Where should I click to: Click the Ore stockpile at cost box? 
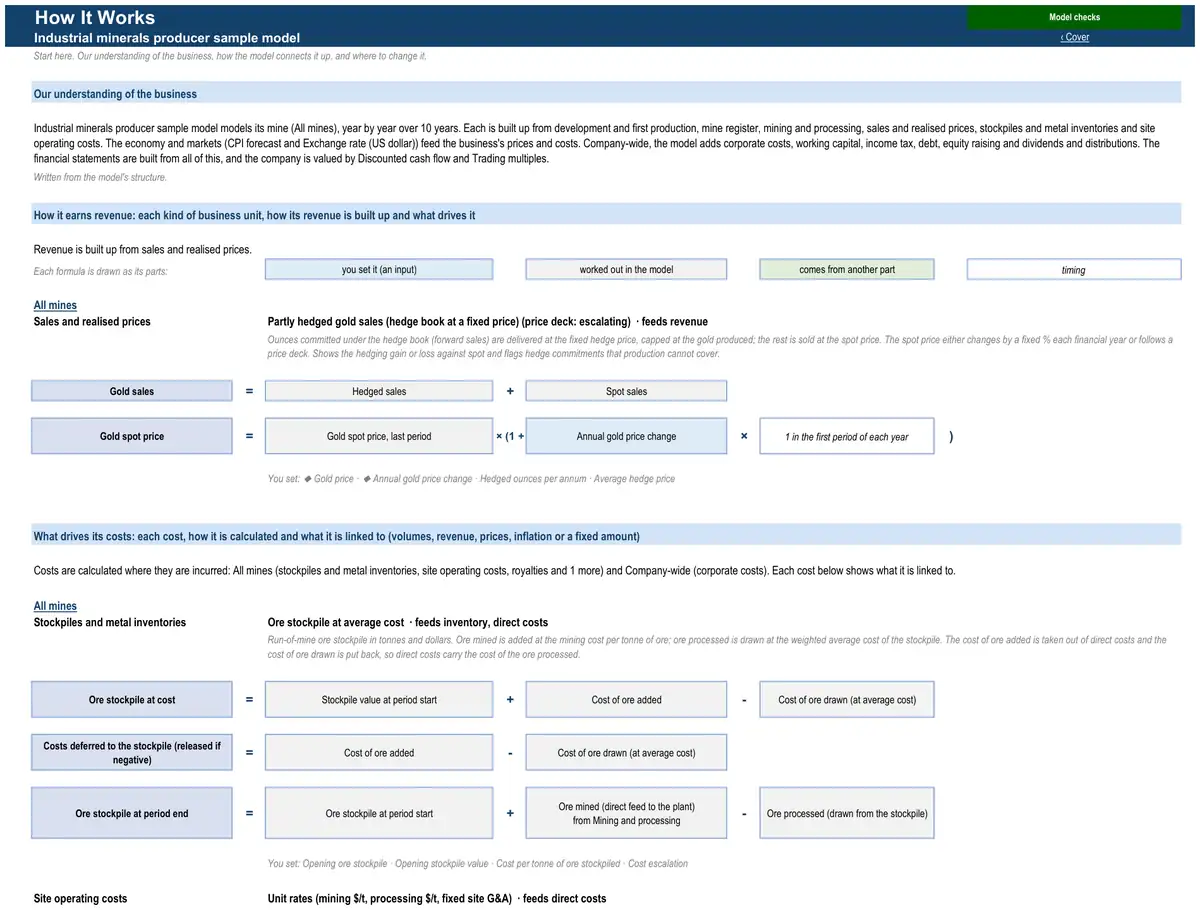132,700
